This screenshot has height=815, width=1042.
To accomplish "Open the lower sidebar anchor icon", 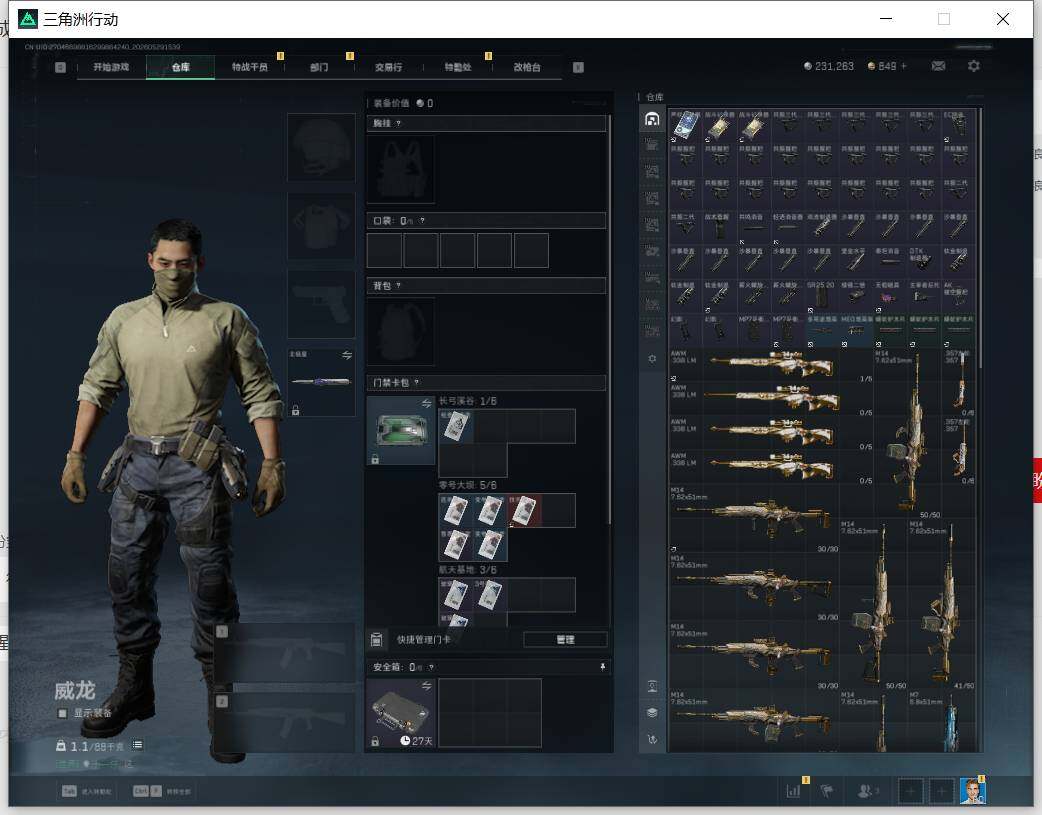I will [x=652, y=739].
